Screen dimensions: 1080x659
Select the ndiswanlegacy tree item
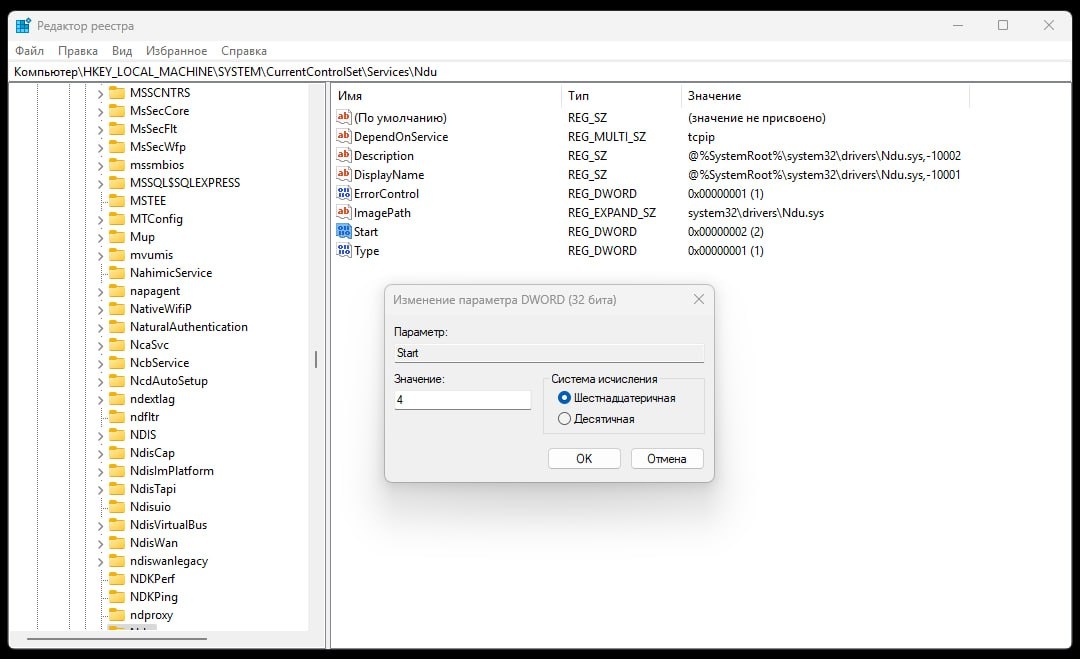tap(169, 561)
